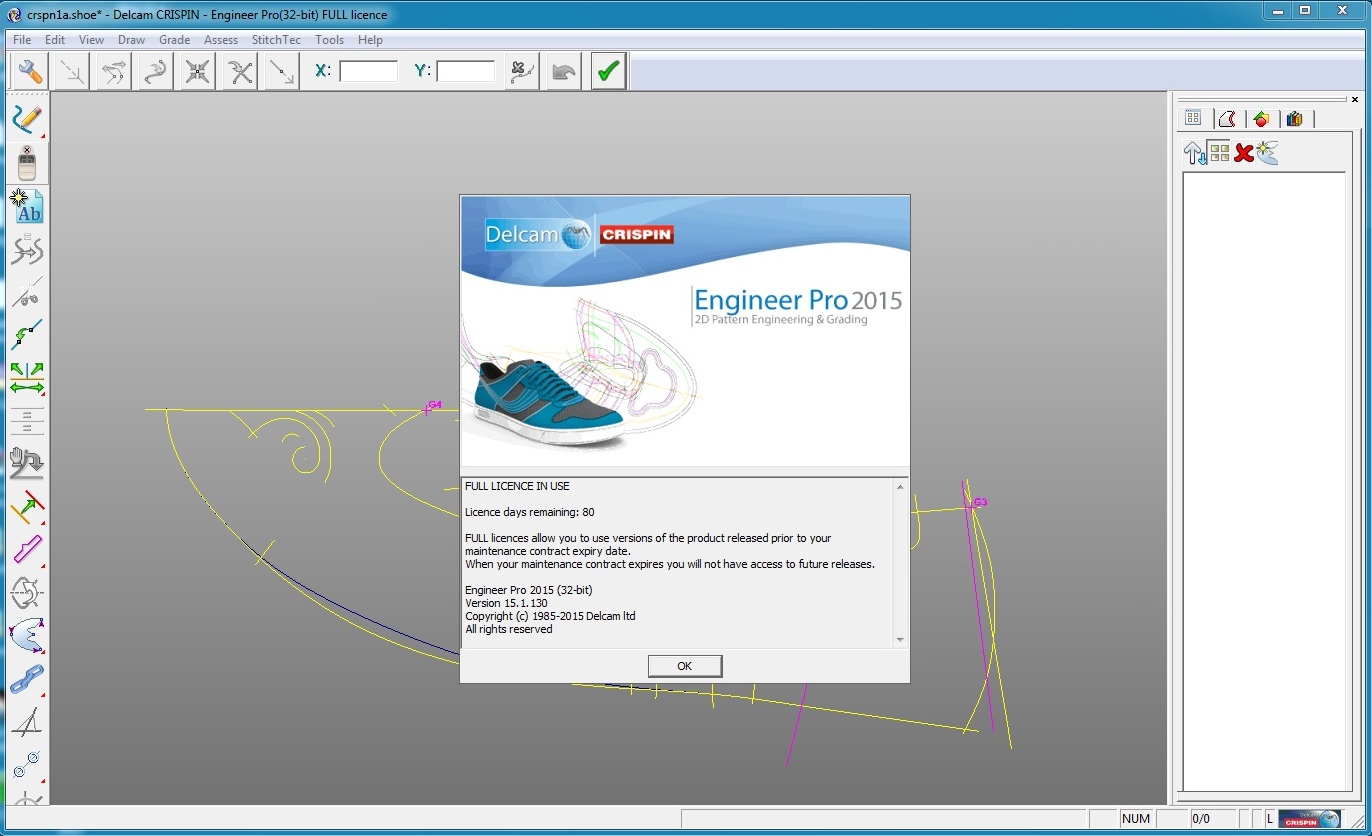Switch to the pattern piece shape tab
The height and width of the screenshot is (836, 1372).
tap(1227, 118)
